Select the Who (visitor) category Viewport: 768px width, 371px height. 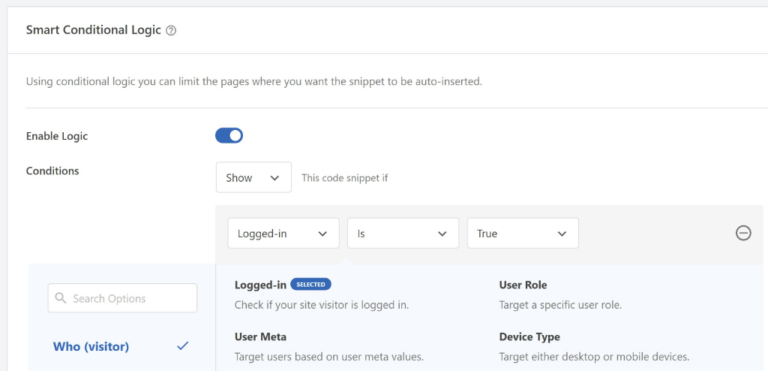91,346
